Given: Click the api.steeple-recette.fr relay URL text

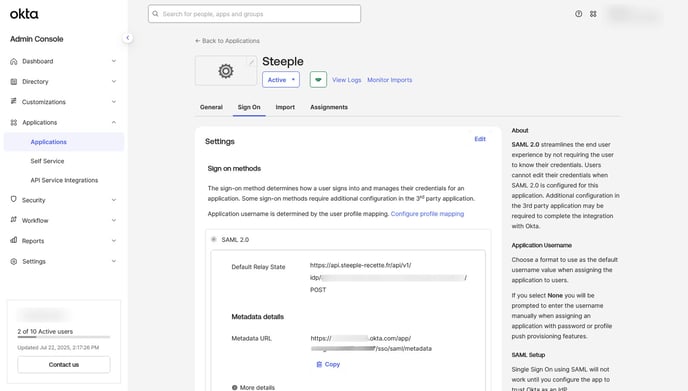Looking at the screenshot, I should (360, 265).
